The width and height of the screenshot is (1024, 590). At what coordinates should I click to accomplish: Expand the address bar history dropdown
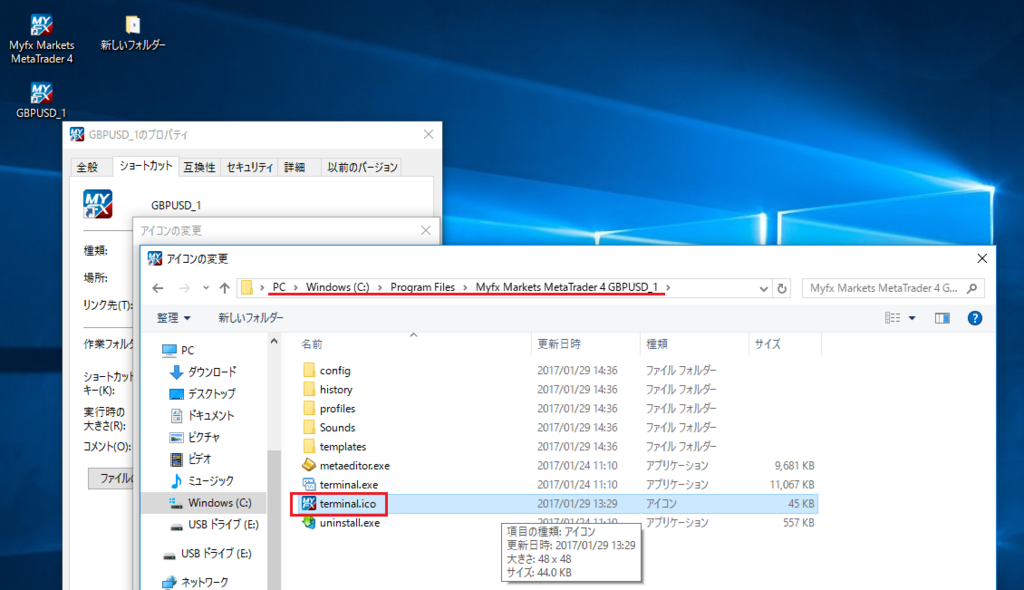click(x=763, y=288)
